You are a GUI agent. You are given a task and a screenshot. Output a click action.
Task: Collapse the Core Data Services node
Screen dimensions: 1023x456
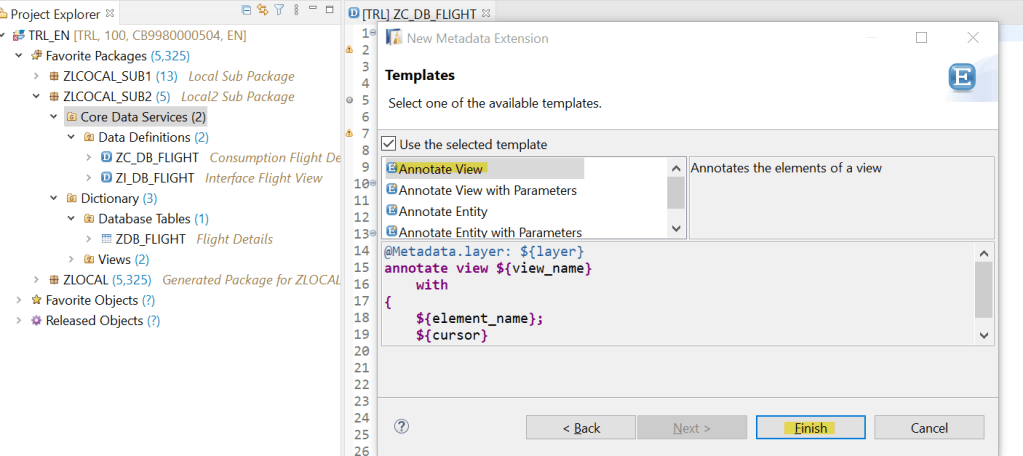[54, 117]
